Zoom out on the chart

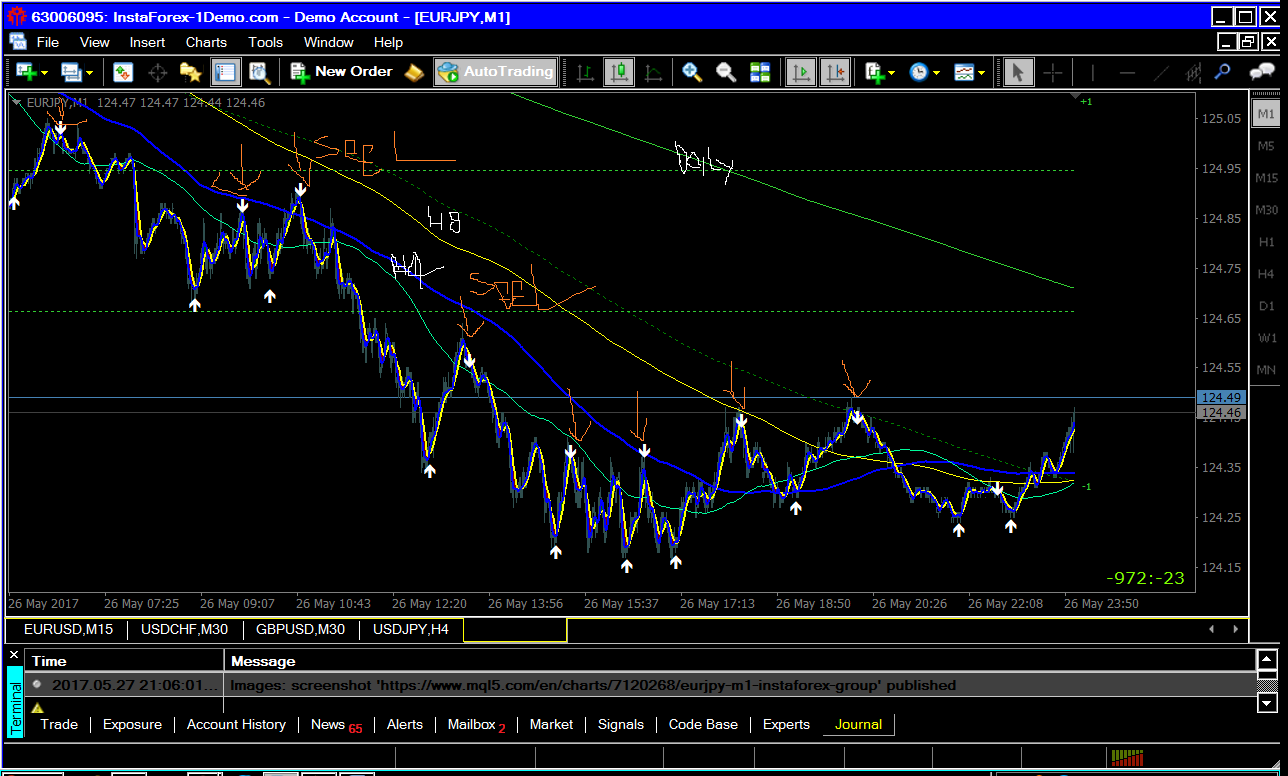tap(726, 72)
